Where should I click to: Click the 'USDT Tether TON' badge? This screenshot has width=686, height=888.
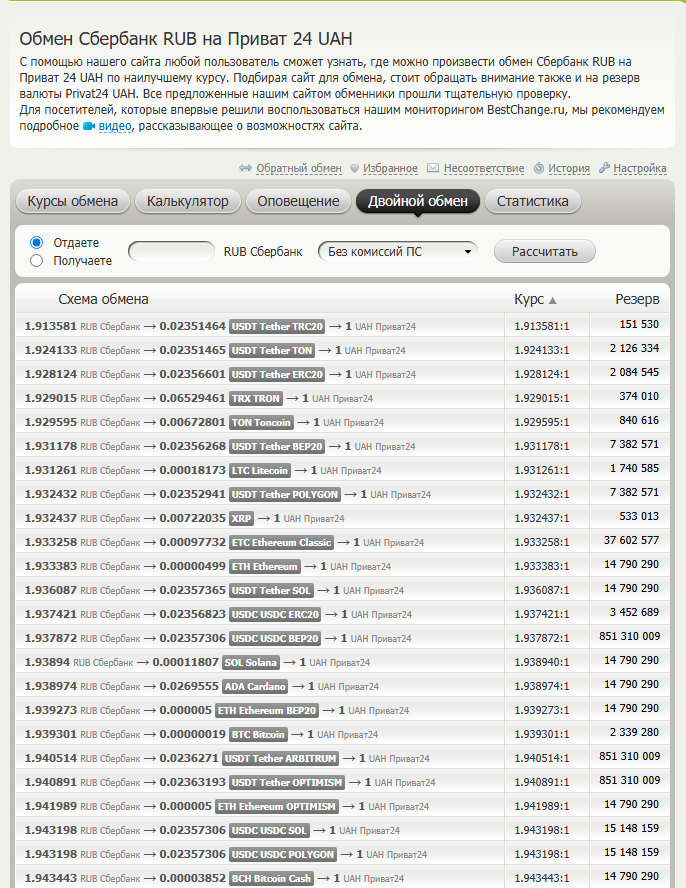pyautogui.click(x=272, y=351)
